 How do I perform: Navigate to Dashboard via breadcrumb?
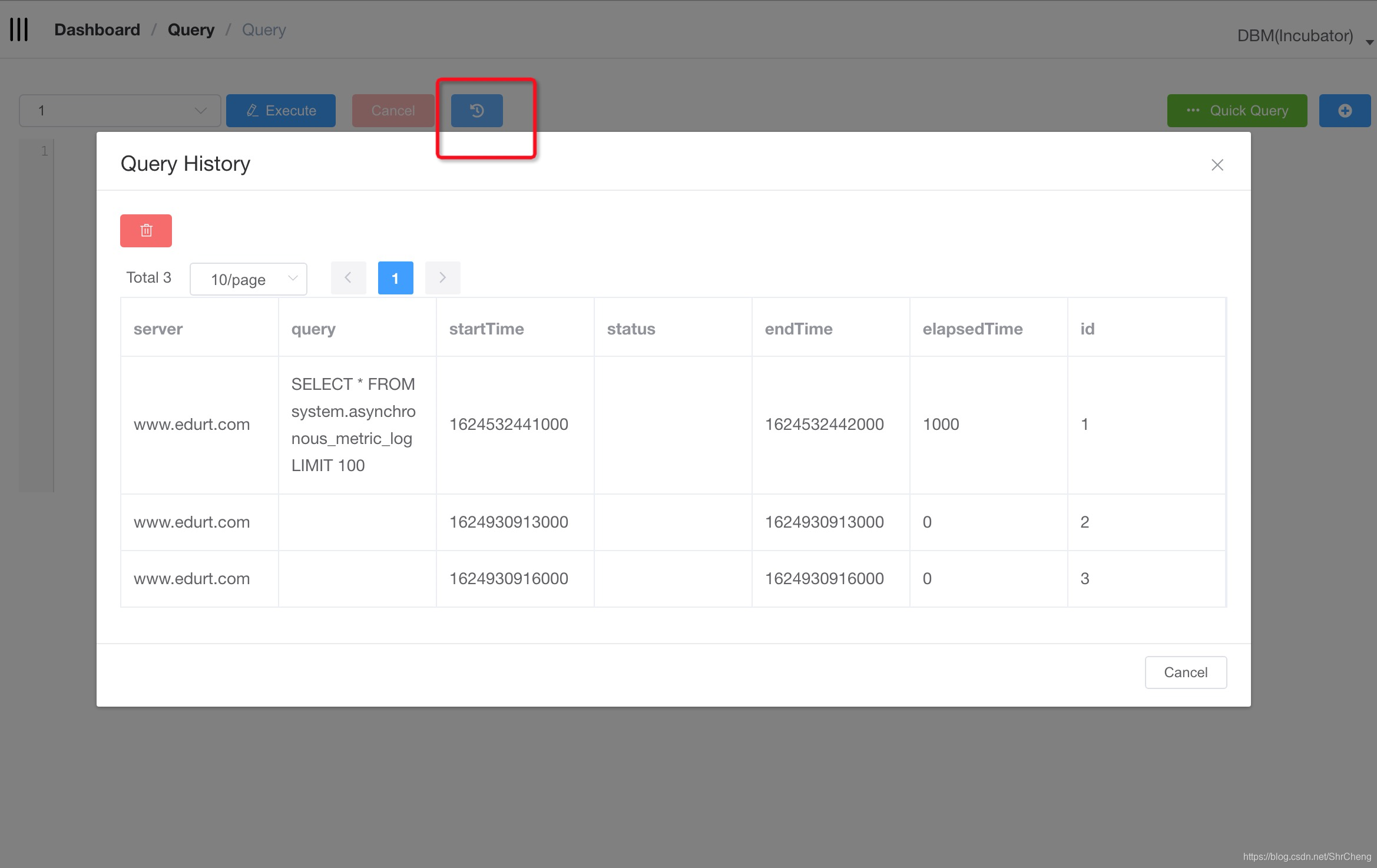pos(97,29)
